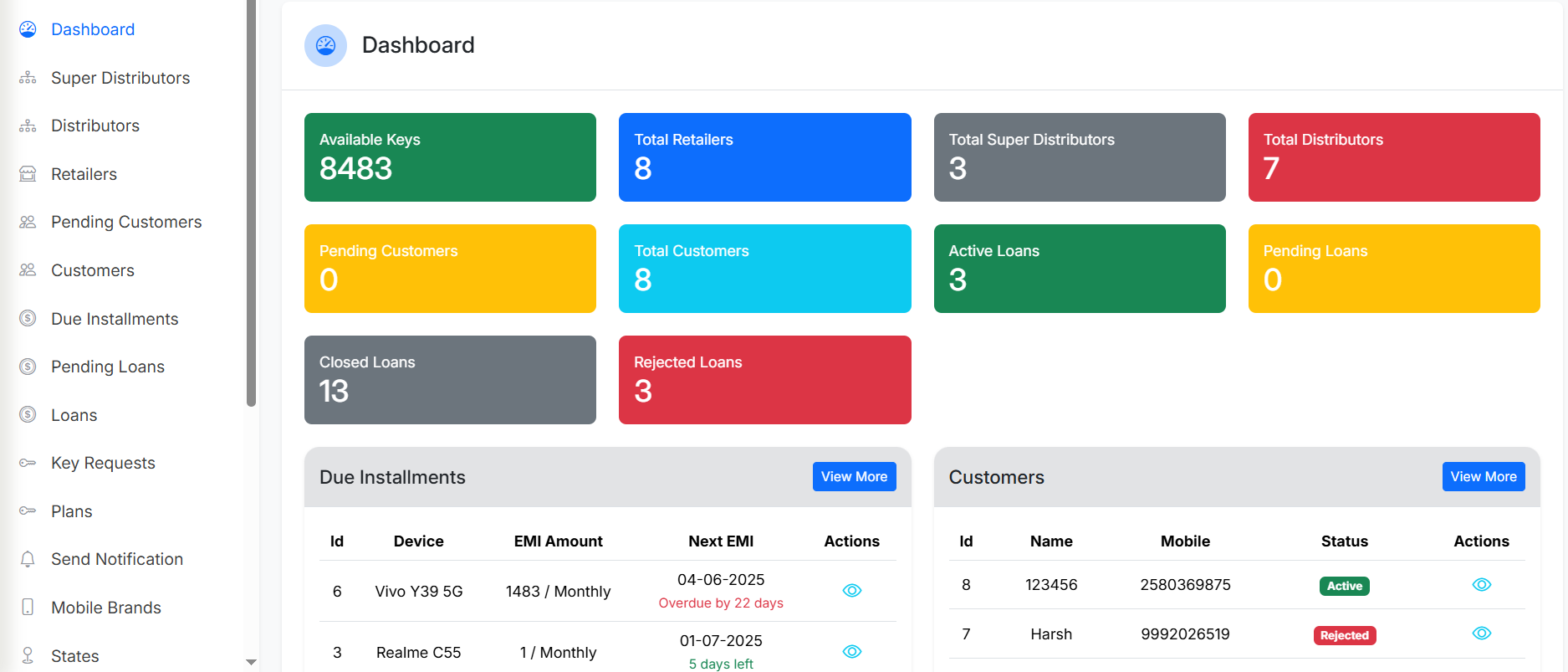The image size is (1568, 672).
Task: Open the Total Distributors card
Action: click(x=1394, y=157)
